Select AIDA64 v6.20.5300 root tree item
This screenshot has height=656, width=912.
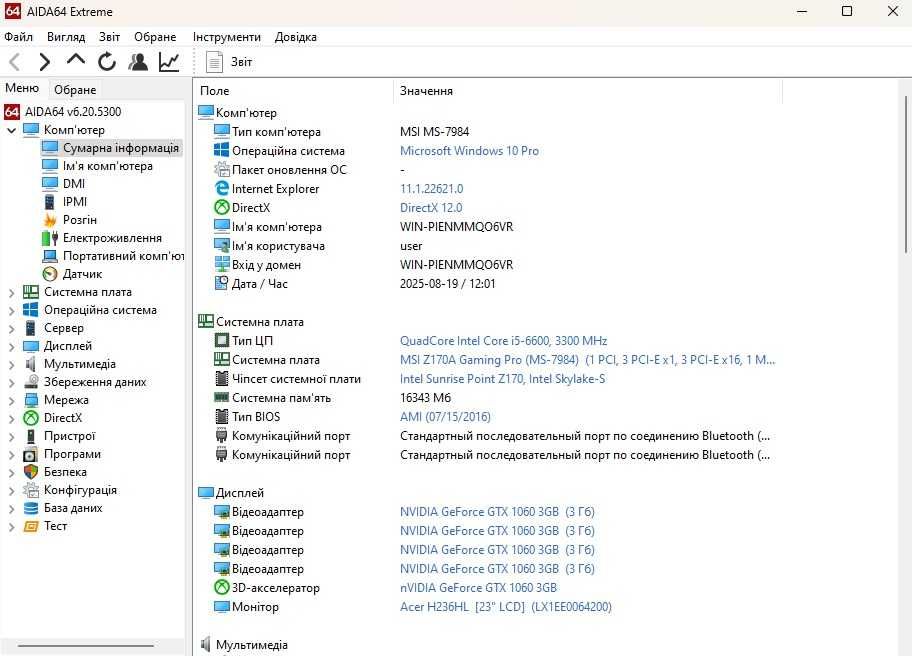[63, 112]
